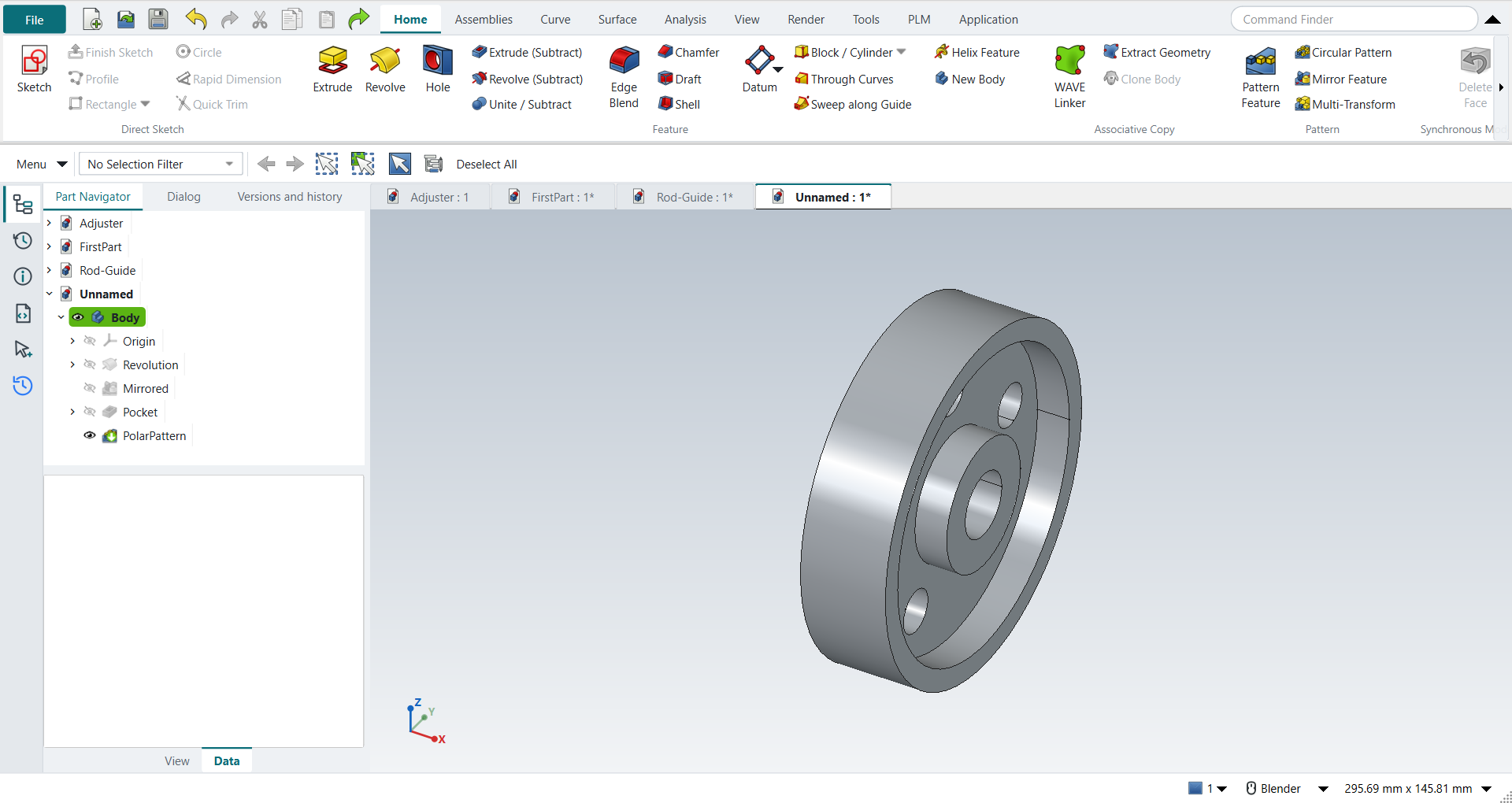Open the Block / Cylinder dropdown arrow
The height and width of the screenshot is (803, 1512).
pyautogui.click(x=902, y=52)
